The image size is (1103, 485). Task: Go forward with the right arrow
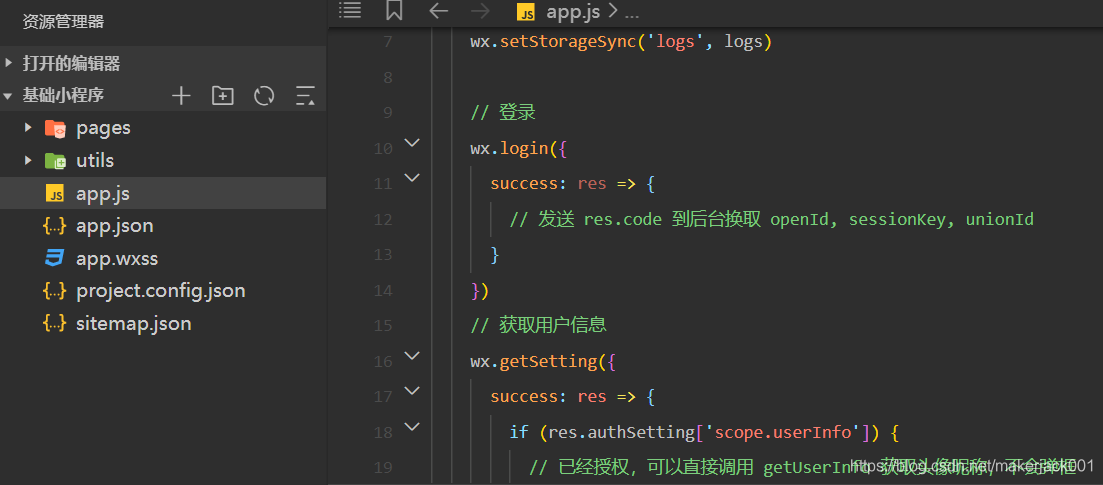click(480, 11)
